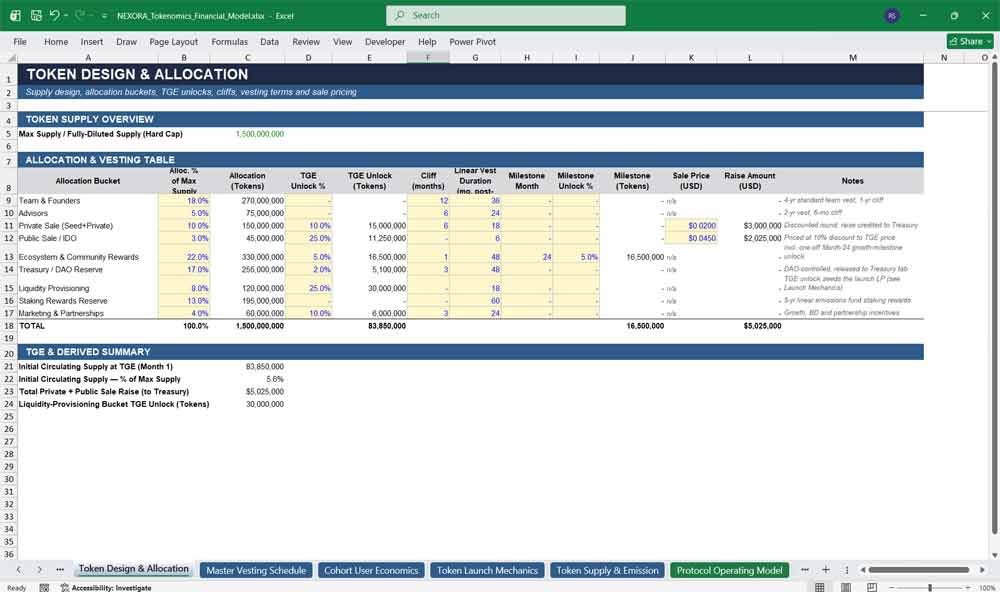
Task: Open the View ribbon tab
Action: [342, 41]
